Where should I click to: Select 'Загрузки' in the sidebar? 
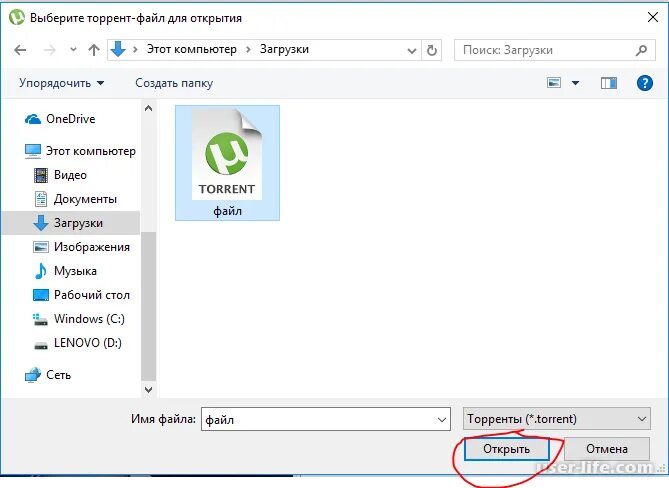pyautogui.click(x=71, y=223)
